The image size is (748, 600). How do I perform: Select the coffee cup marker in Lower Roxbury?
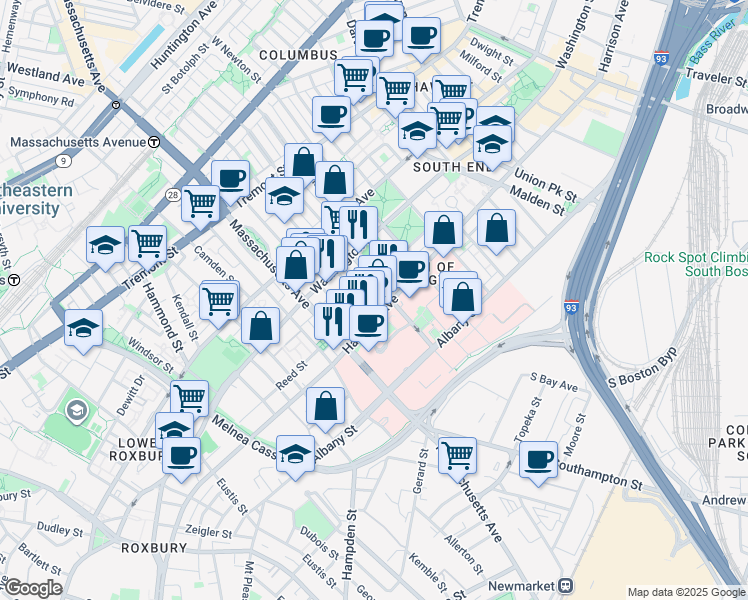(181, 456)
